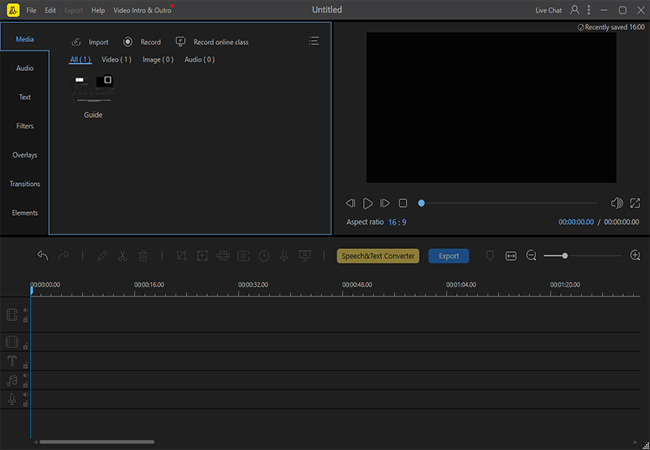
Task: Toggle lock on the main video track
Action: 26,321
